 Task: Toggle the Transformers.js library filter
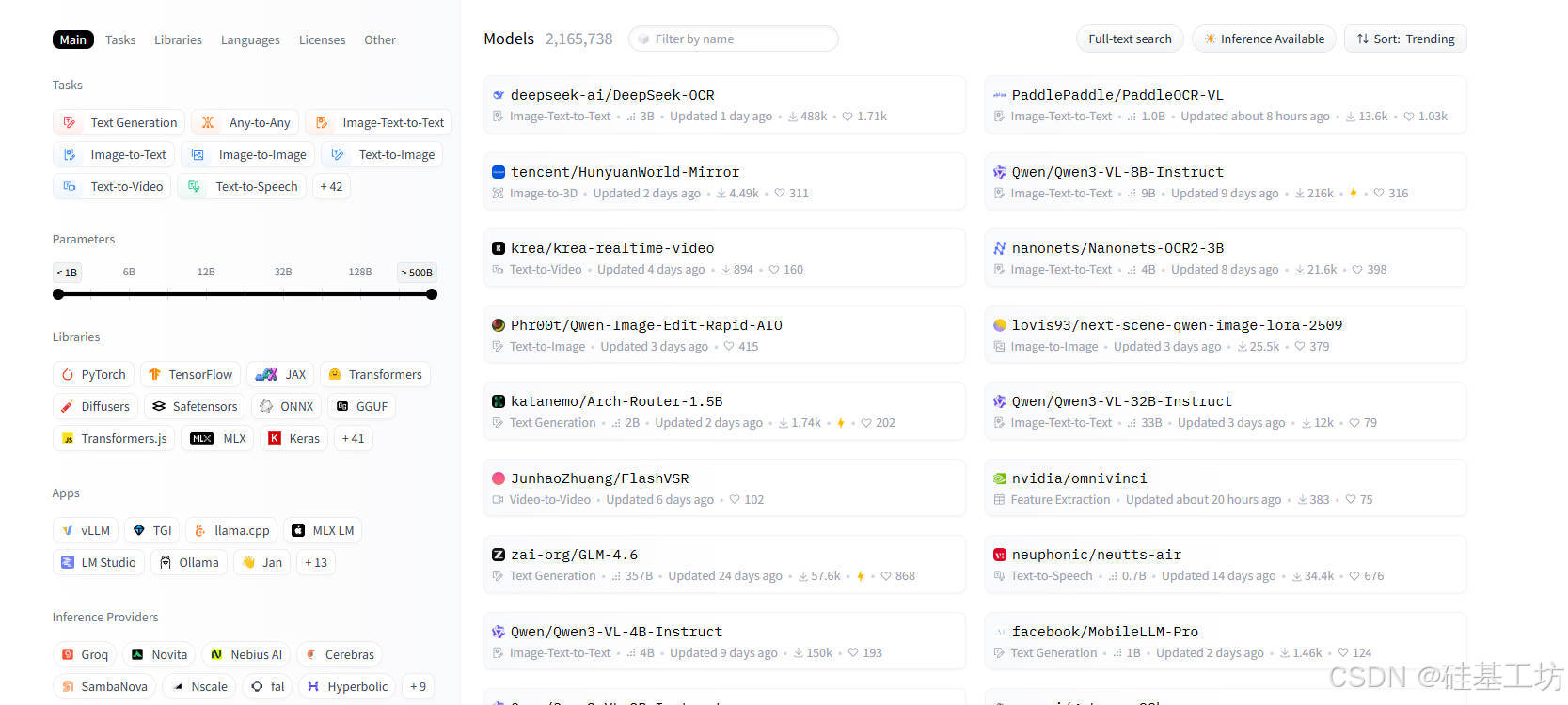pos(114,438)
